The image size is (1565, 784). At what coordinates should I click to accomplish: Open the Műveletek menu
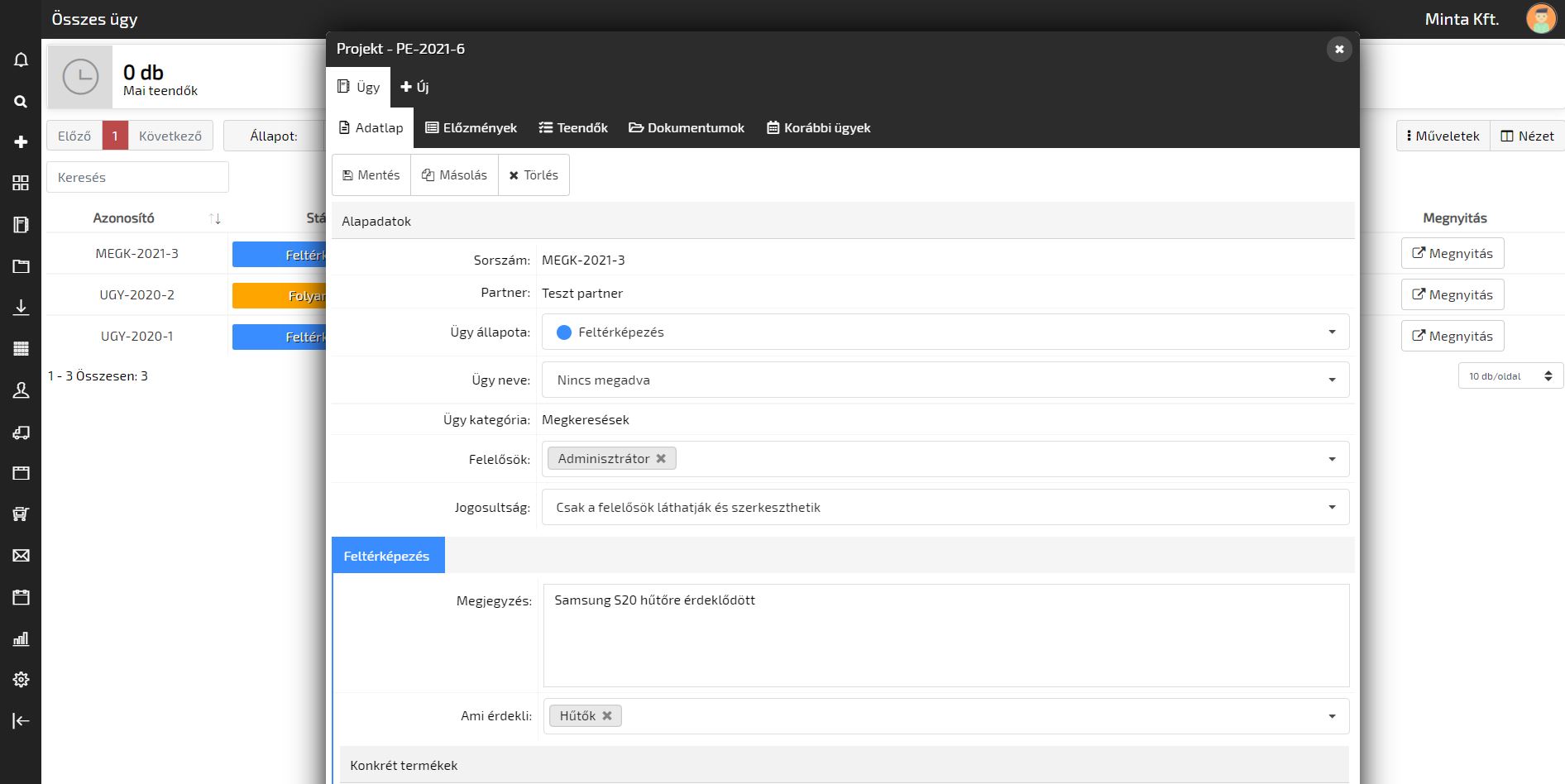pyautogui.click(x=1443, y=136)
